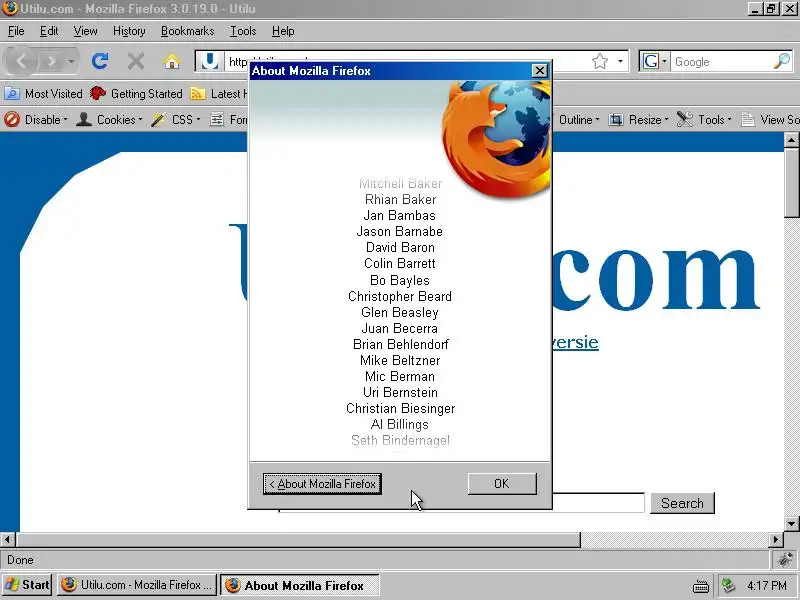The width and height of the screenshot is (800, 600).
Task: Open the Help menu
Action: coord(283,31)
